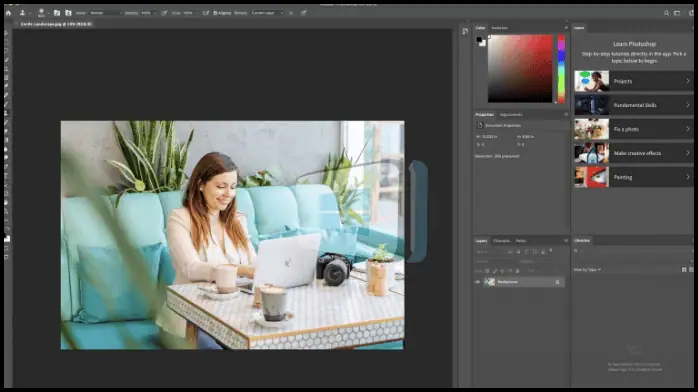The height and width of the screenshot is (392, 698).
Task: Click the Search icon at top right
Action: (666, 13)
